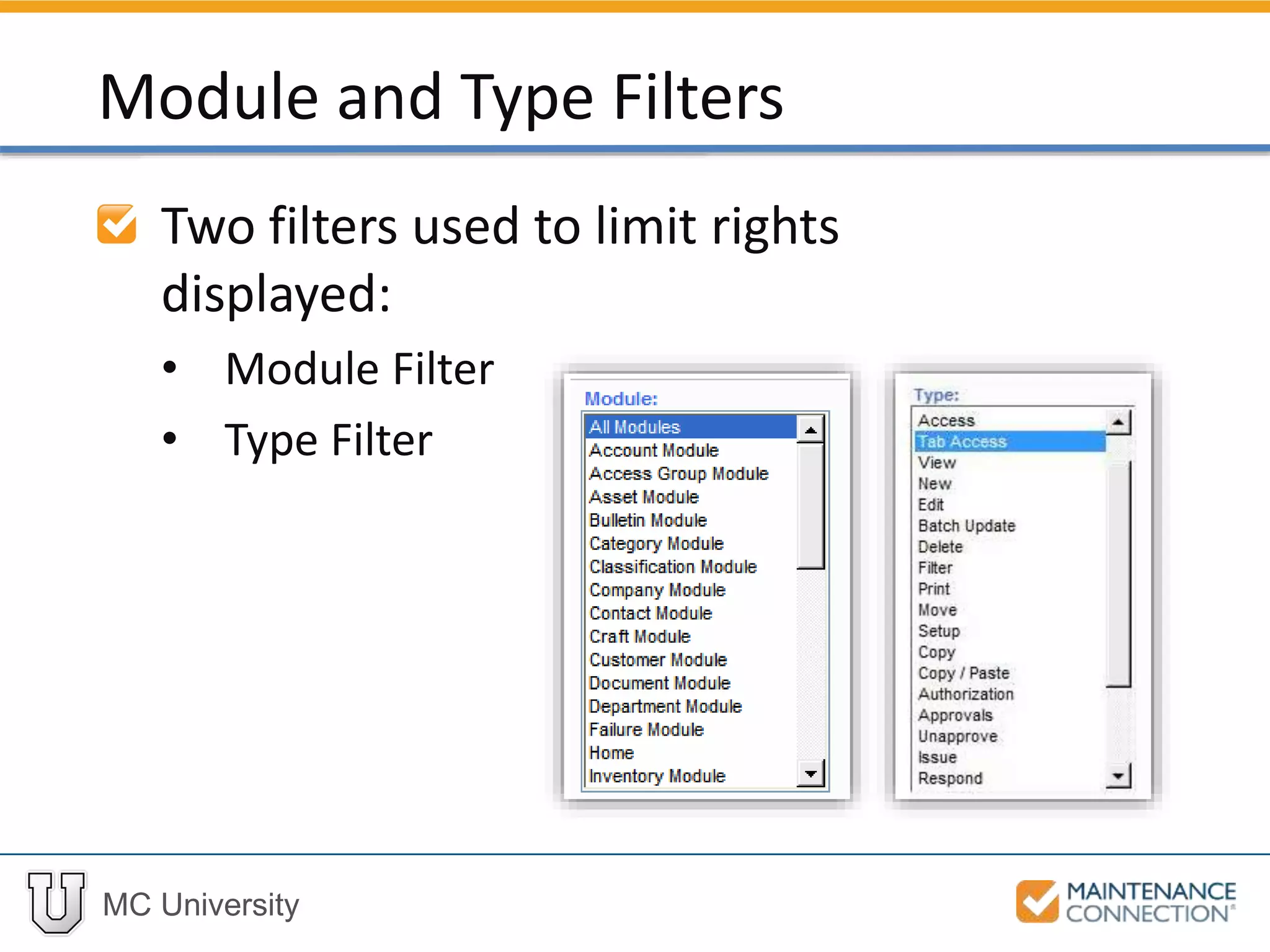The image size is (1270, 952).
Task: Select Account Module entry
Action: 690,451
